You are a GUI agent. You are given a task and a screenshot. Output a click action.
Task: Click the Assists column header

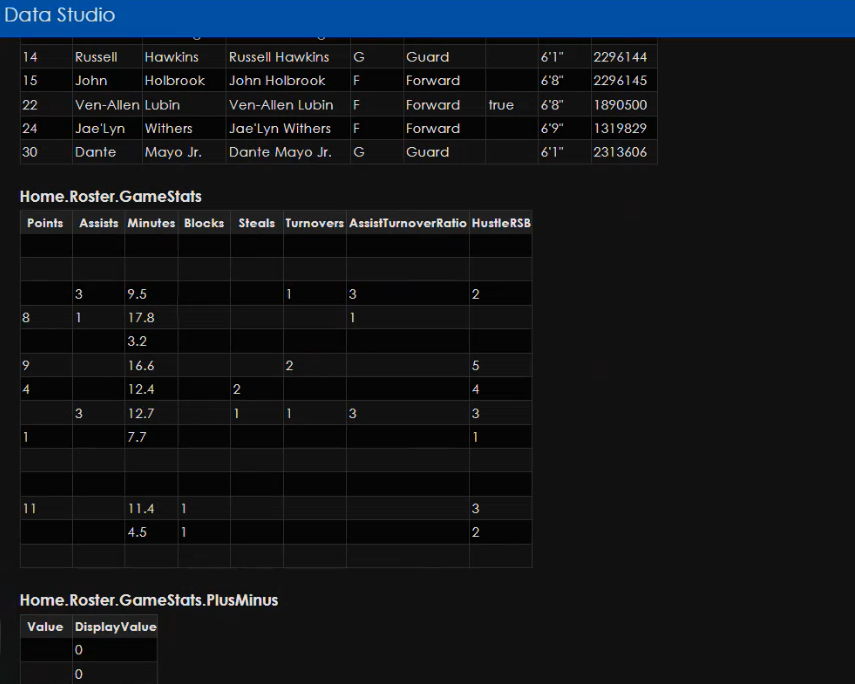click(x=98, y=223)
